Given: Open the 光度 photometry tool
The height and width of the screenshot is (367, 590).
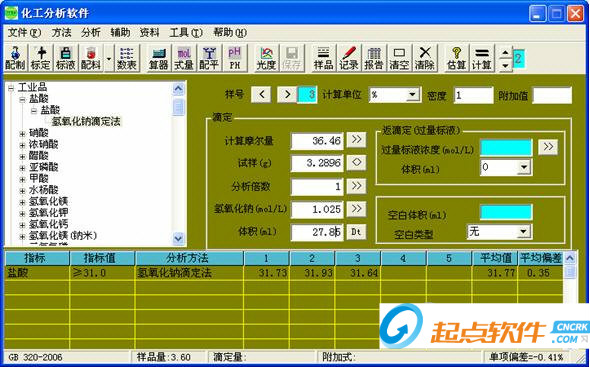Looking at the screenshot, I should click(266, 58).
